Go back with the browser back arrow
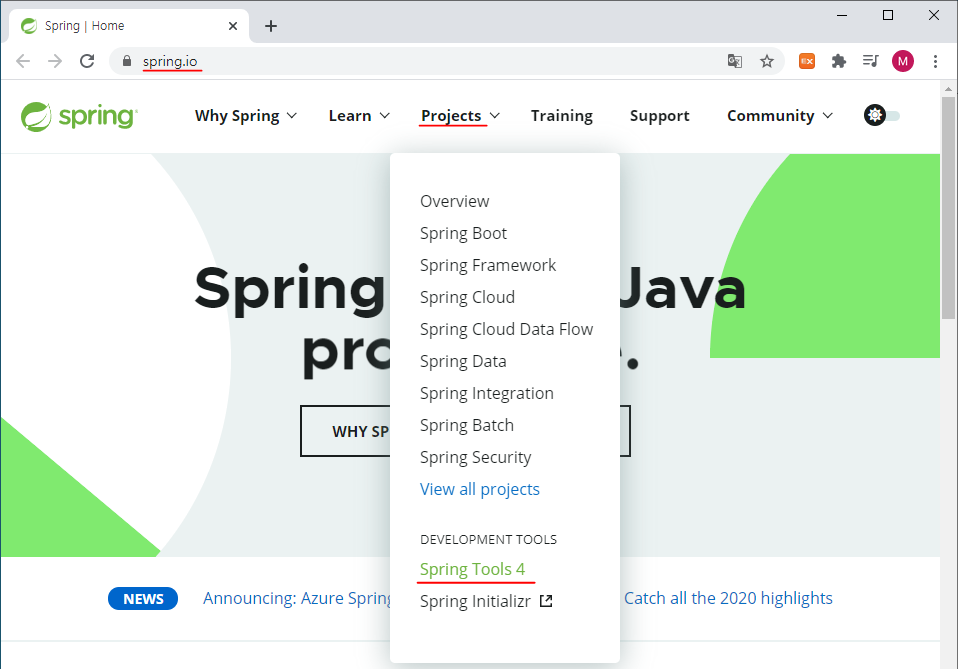The image size is (958, 669). pos(23,61)
